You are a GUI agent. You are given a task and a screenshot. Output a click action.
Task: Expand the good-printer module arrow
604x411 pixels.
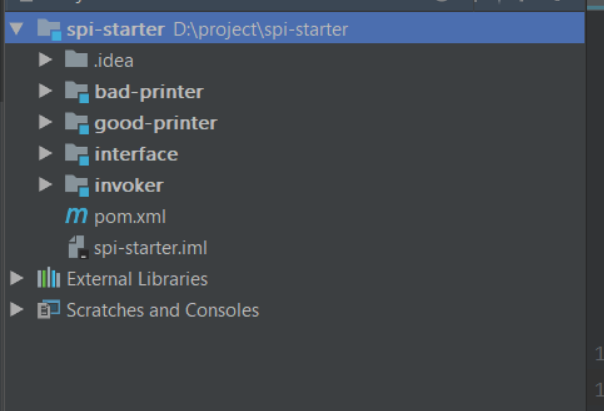(44, 123)
